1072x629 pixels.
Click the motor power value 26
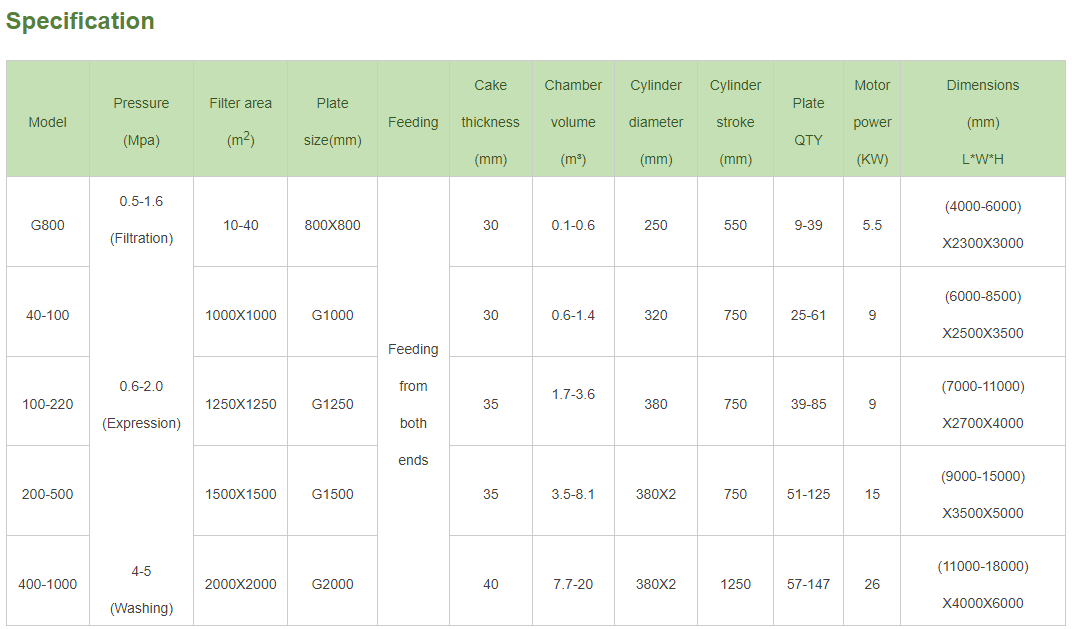coord(872,584)
